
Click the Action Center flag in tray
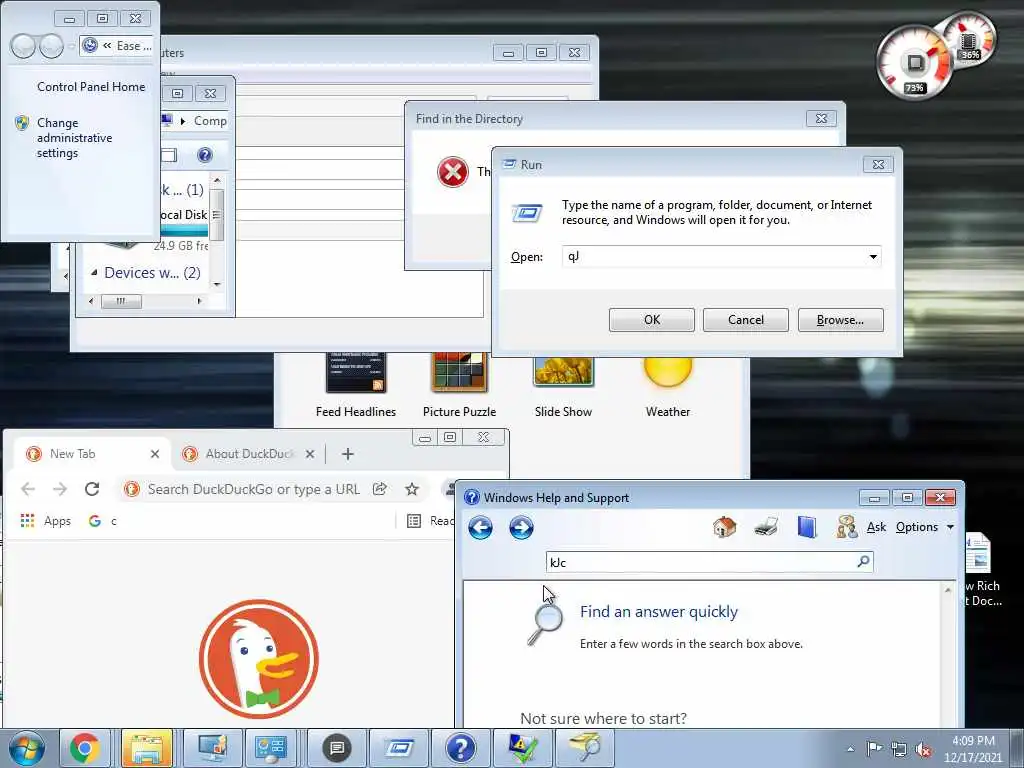(x=874, y=748)
